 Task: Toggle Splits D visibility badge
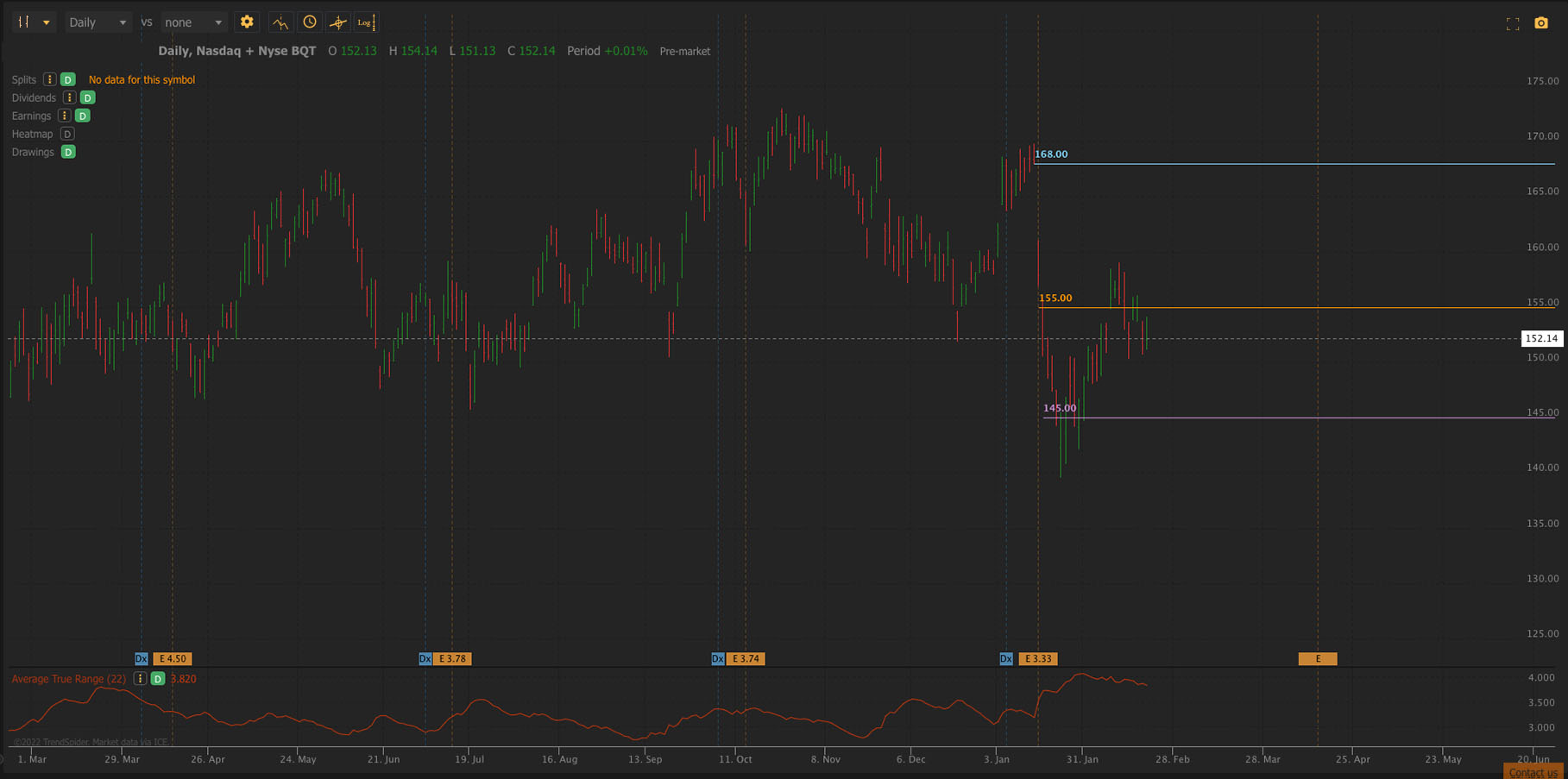click(x=68, y=79)
